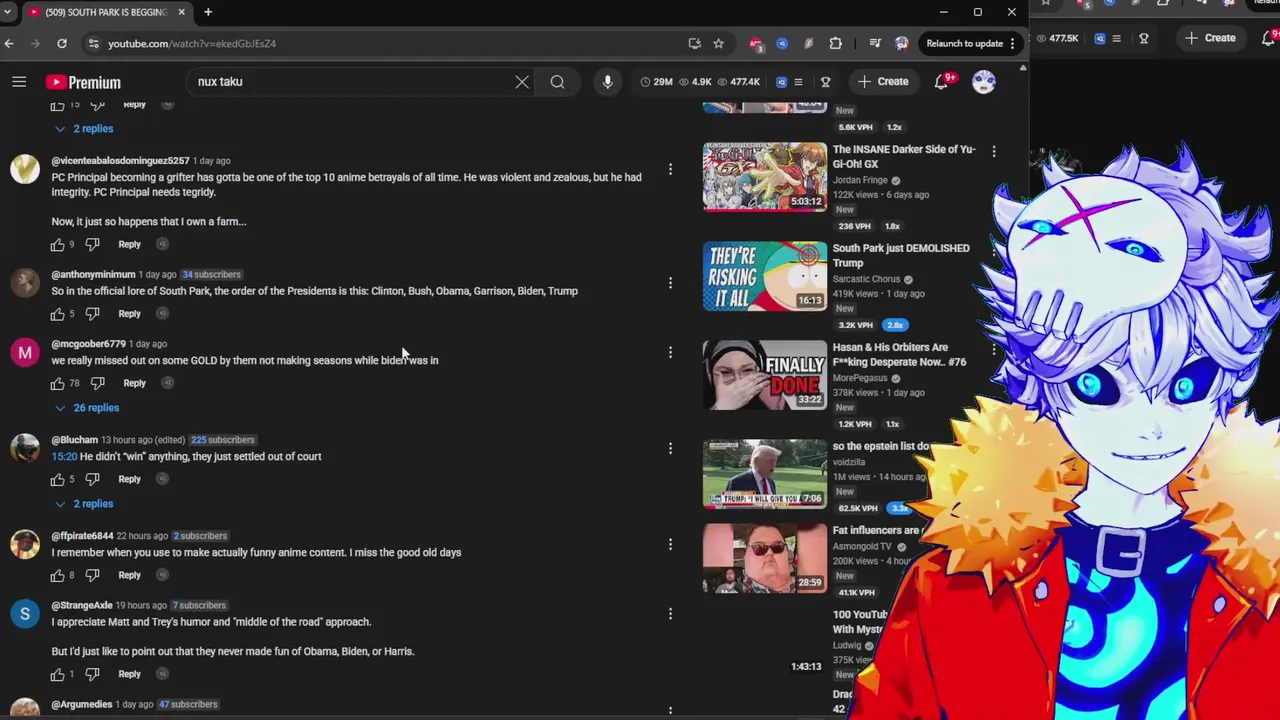The height and width of the screenshot is (720, 1280).
Task: Open options menu for StrangeAxle comment
Action: click(670, 614)
